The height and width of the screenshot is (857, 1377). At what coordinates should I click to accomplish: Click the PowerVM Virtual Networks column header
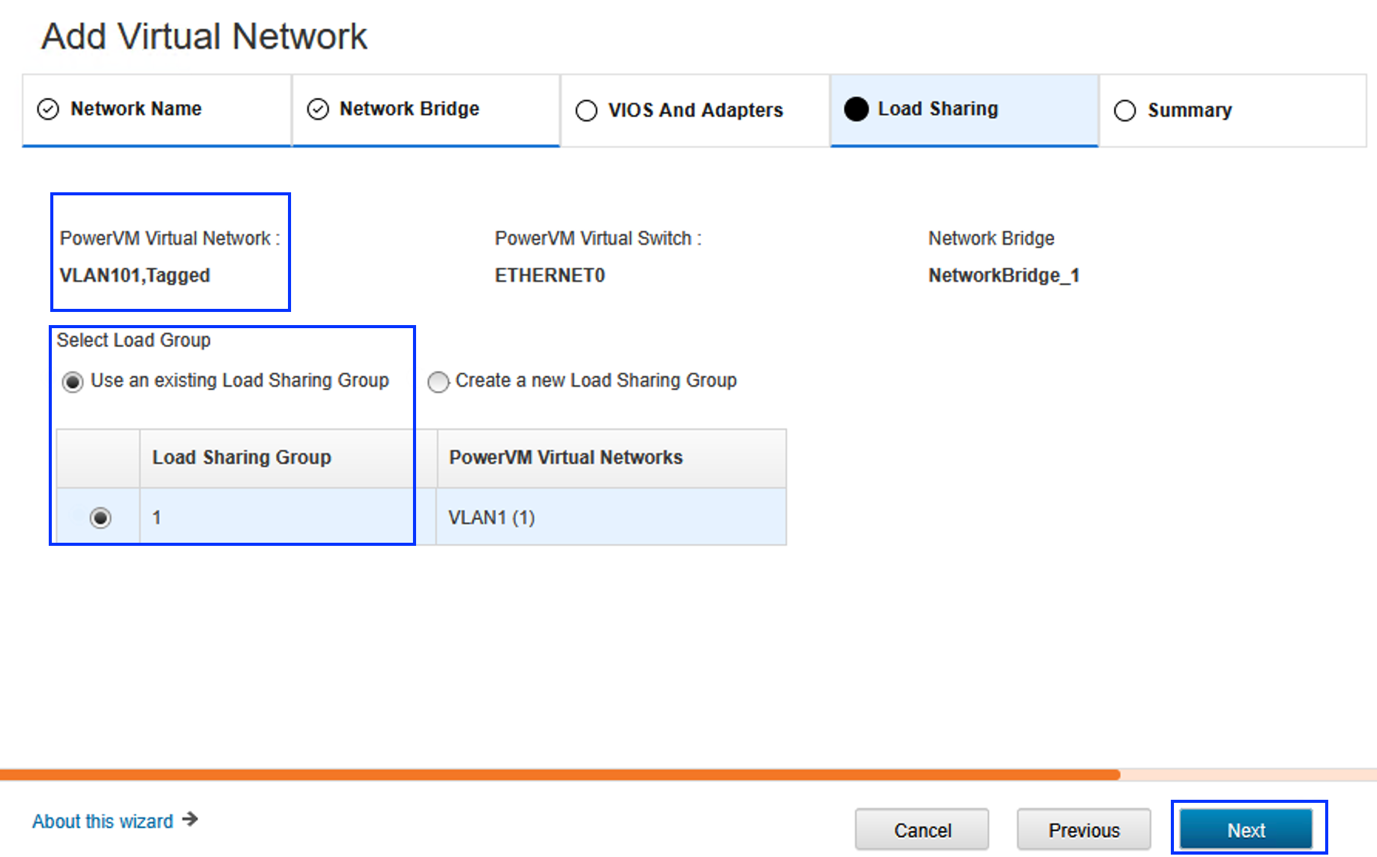[566, 458]
